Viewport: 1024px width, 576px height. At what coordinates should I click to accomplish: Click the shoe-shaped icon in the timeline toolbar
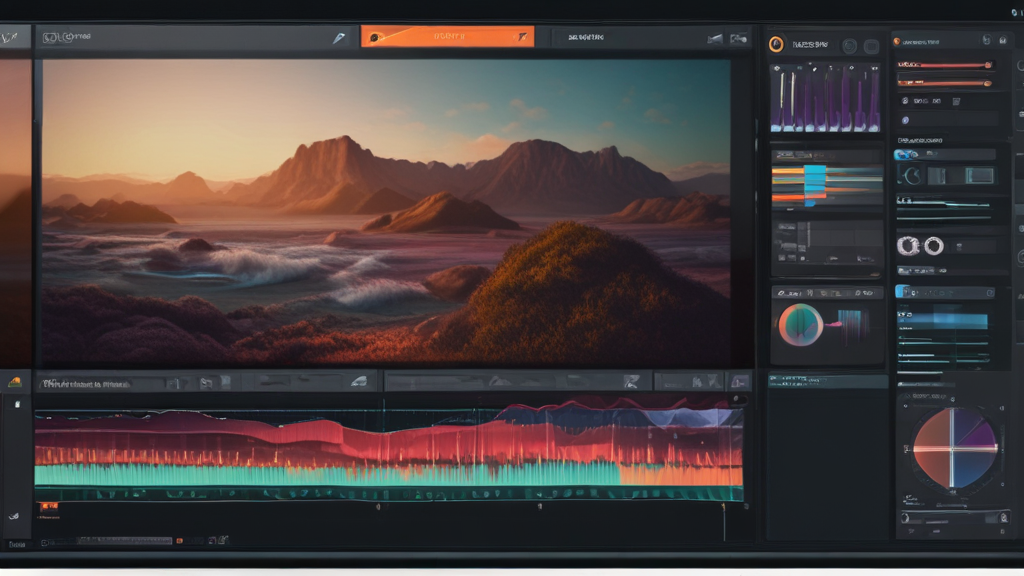tap(359, 382)
